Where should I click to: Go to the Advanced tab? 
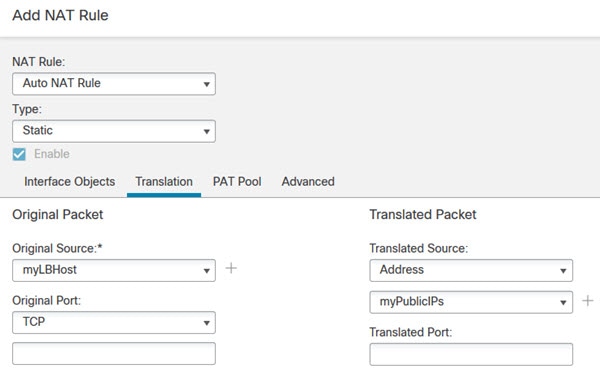coord(308,181)
